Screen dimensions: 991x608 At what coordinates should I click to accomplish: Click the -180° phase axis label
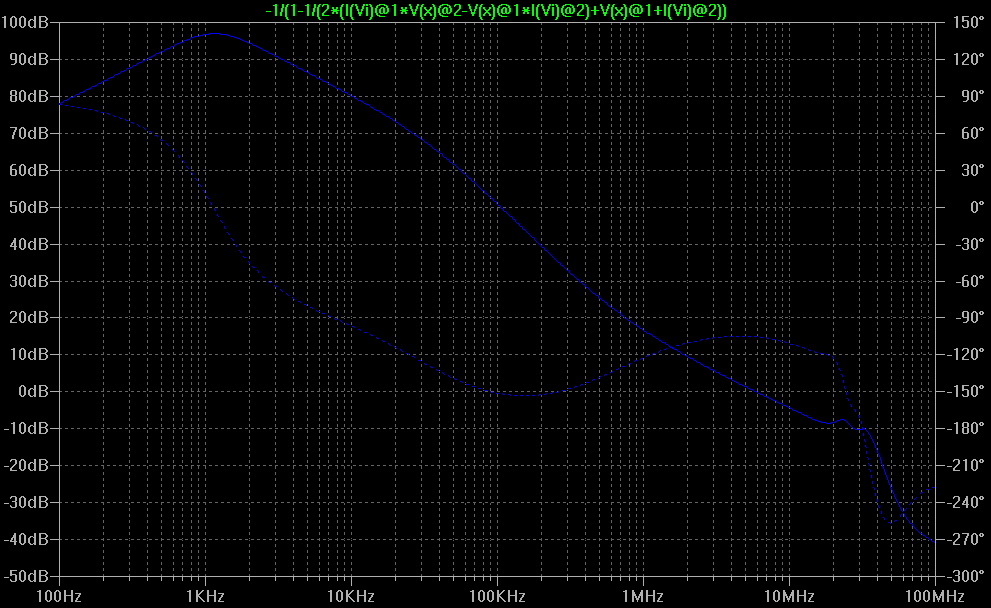pos(966,429)
